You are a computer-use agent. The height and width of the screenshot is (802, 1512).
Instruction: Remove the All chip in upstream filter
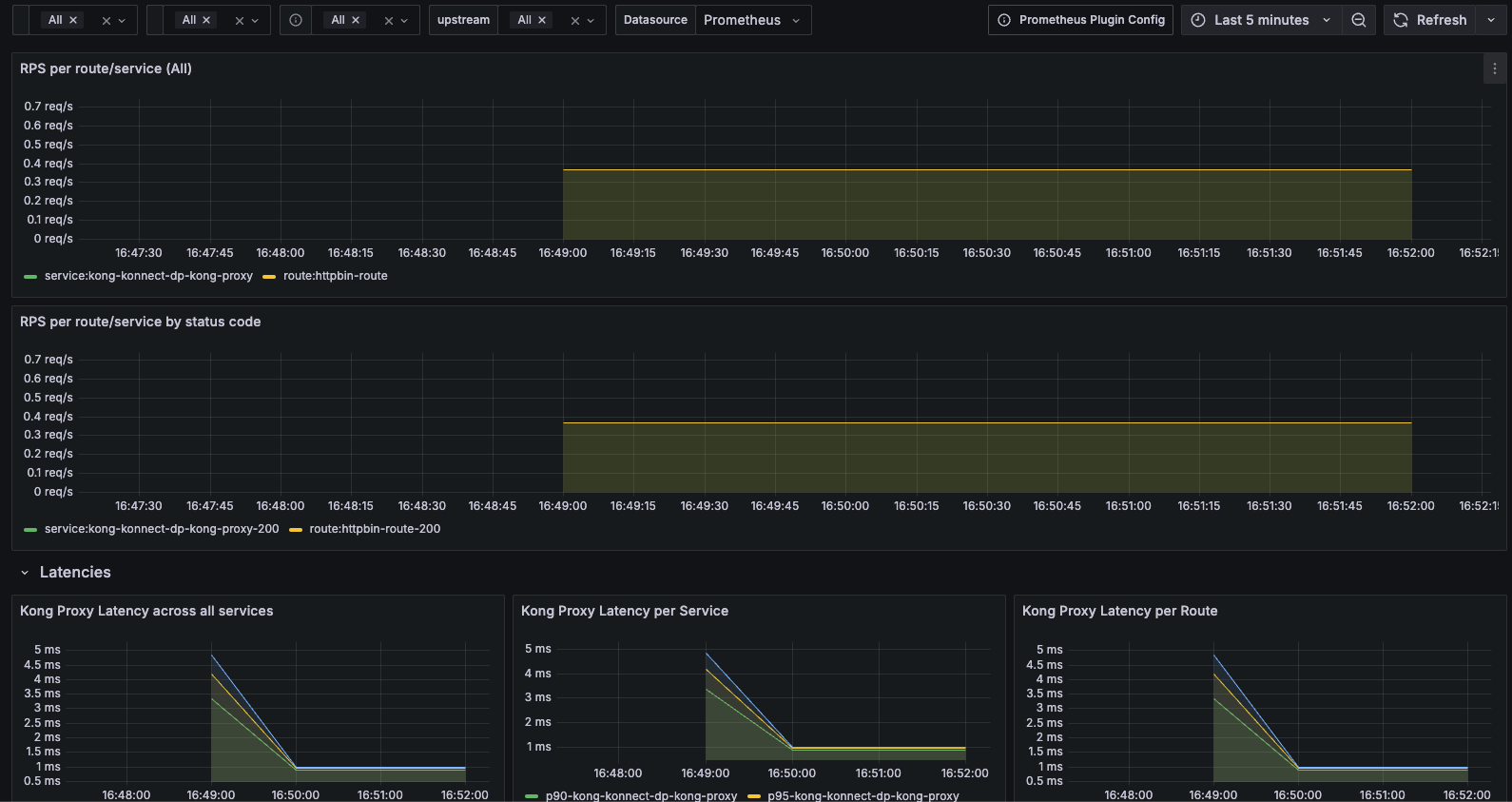[x=542, y=20]
